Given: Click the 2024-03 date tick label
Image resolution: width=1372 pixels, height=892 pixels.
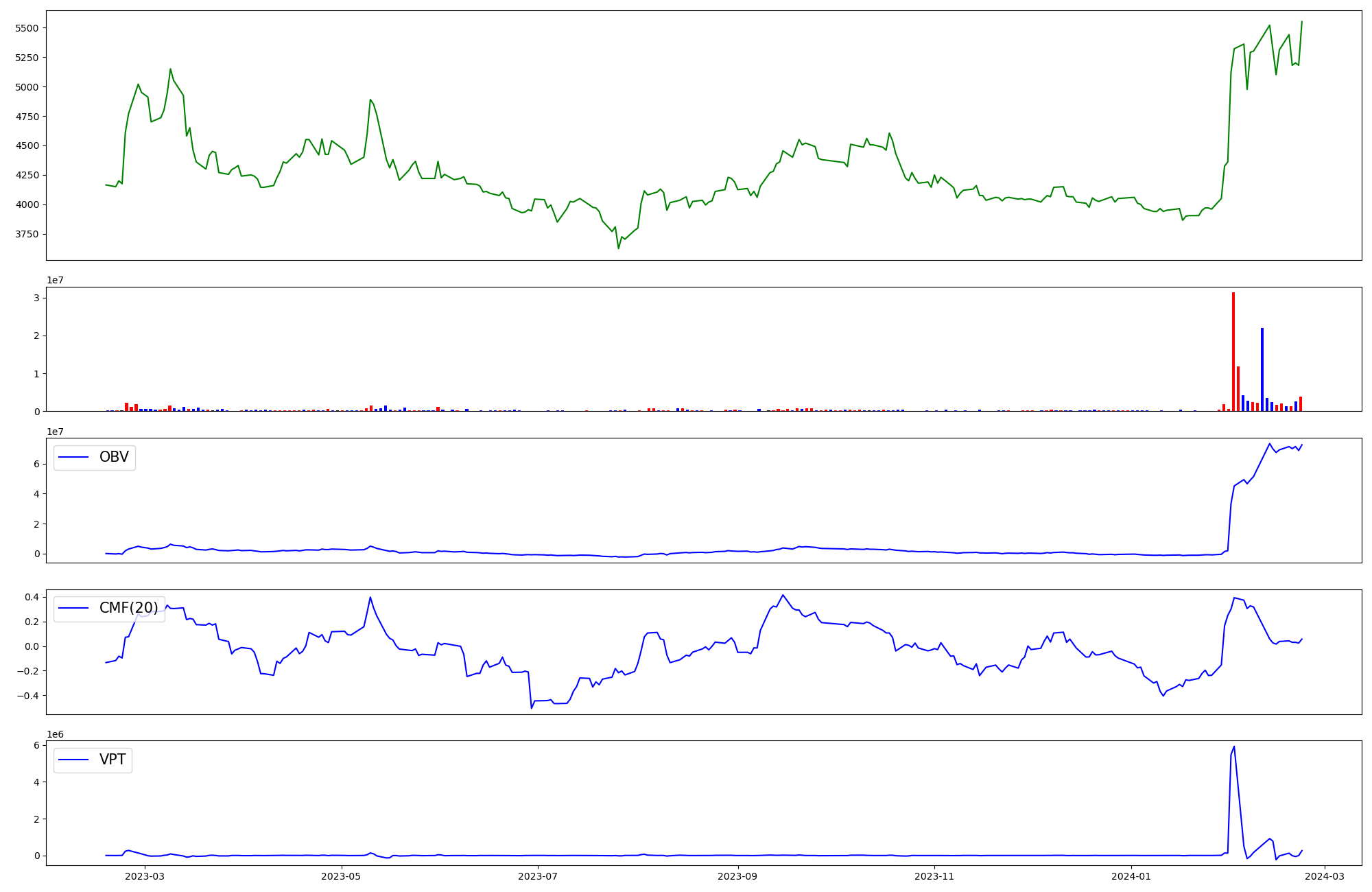Looking at the screenshot, I should [x=1324, y=876].
